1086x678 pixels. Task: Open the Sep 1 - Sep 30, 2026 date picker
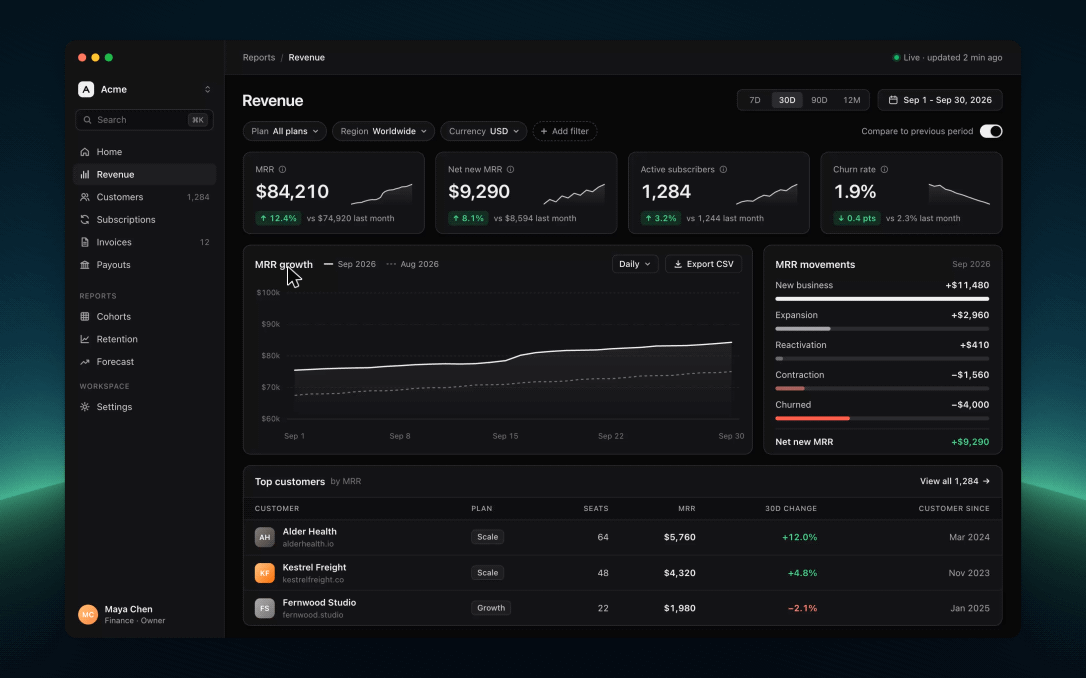940,100
